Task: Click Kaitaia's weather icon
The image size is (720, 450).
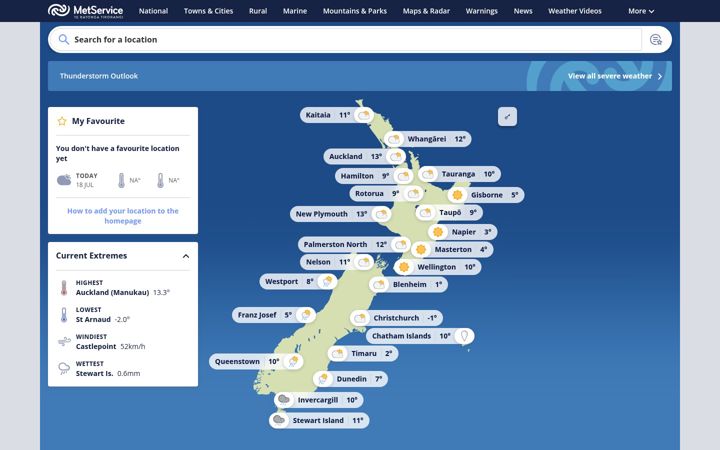Action: pyautogui.click(x=364, y=115)
